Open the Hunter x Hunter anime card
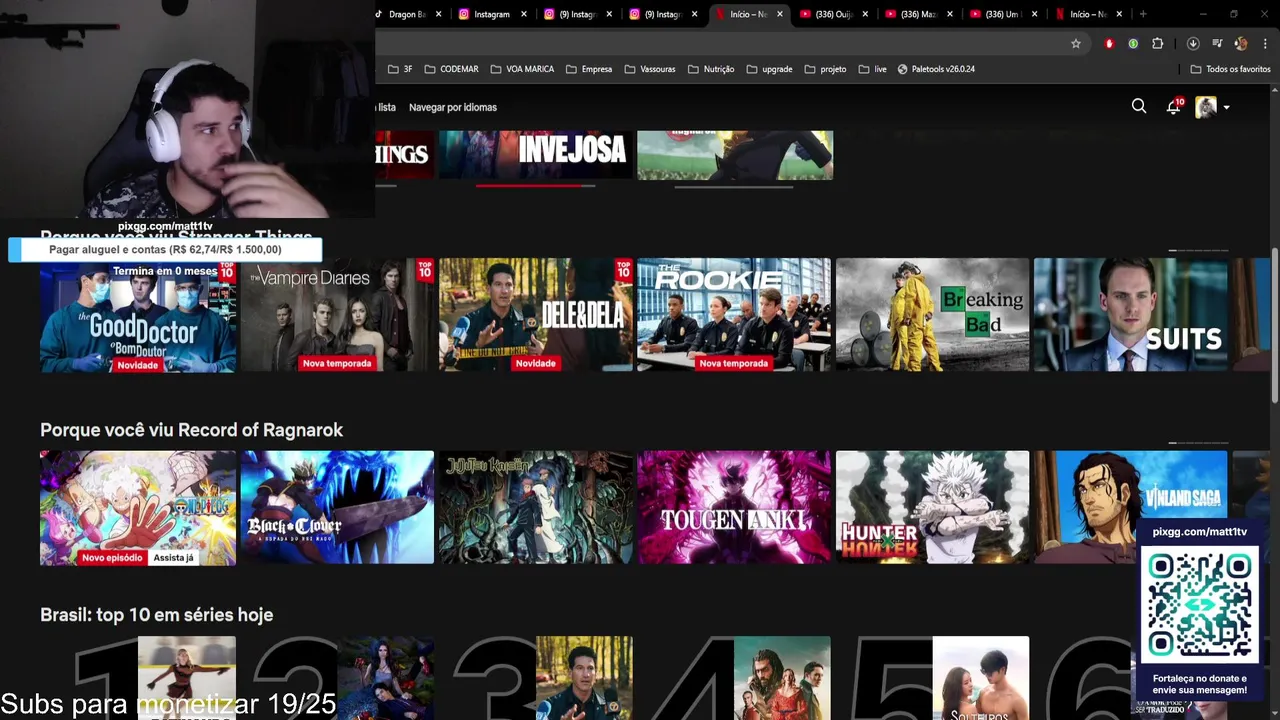The width and height of the screenshot is (1280, 720). (x=932, y=507)
